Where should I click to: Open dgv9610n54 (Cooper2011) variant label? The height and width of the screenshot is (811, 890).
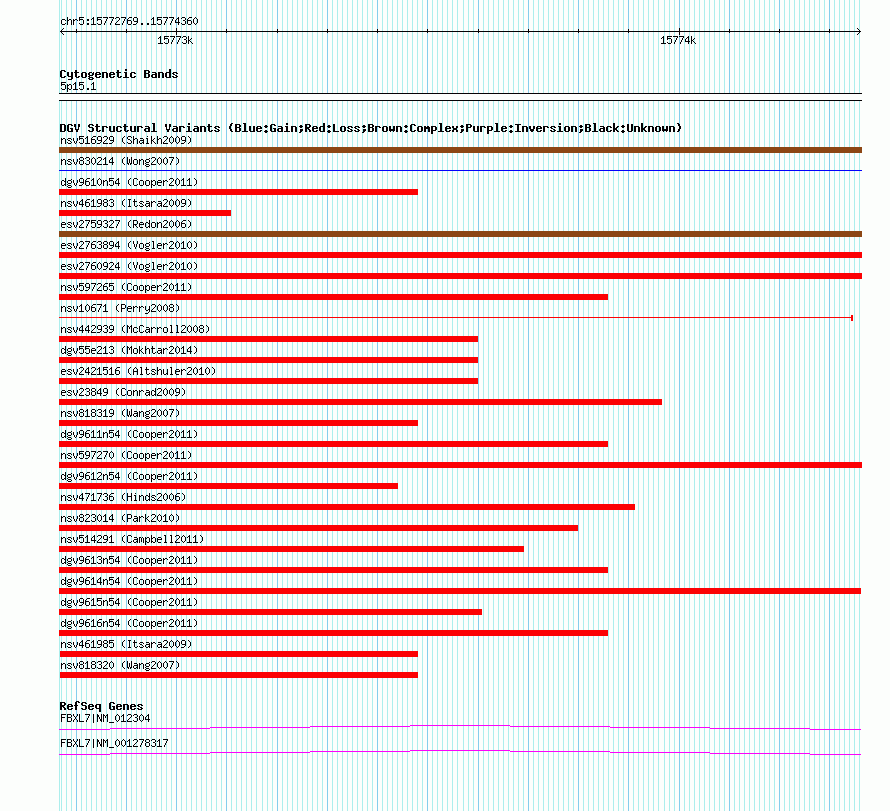129,182
